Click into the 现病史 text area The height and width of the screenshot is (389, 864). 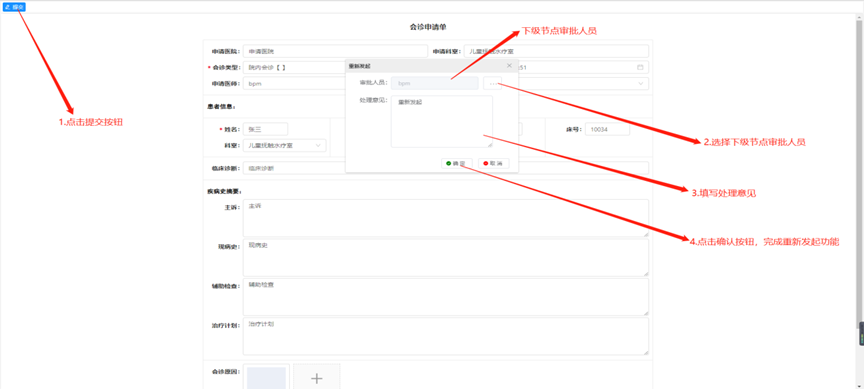pyautogui.click(x=446, y=257)
